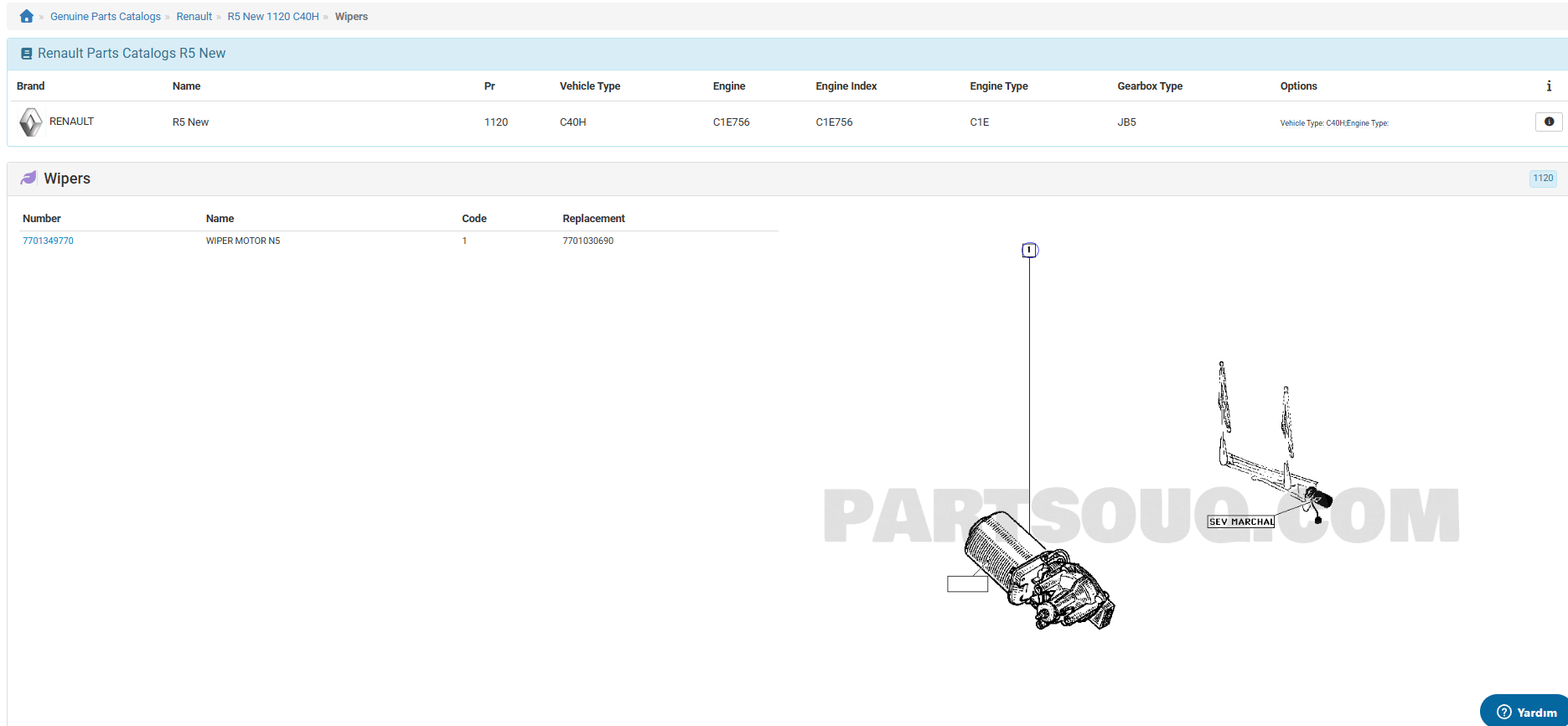Click the info column header icon
The image size is (1568, 726).
click(1549, 86)
